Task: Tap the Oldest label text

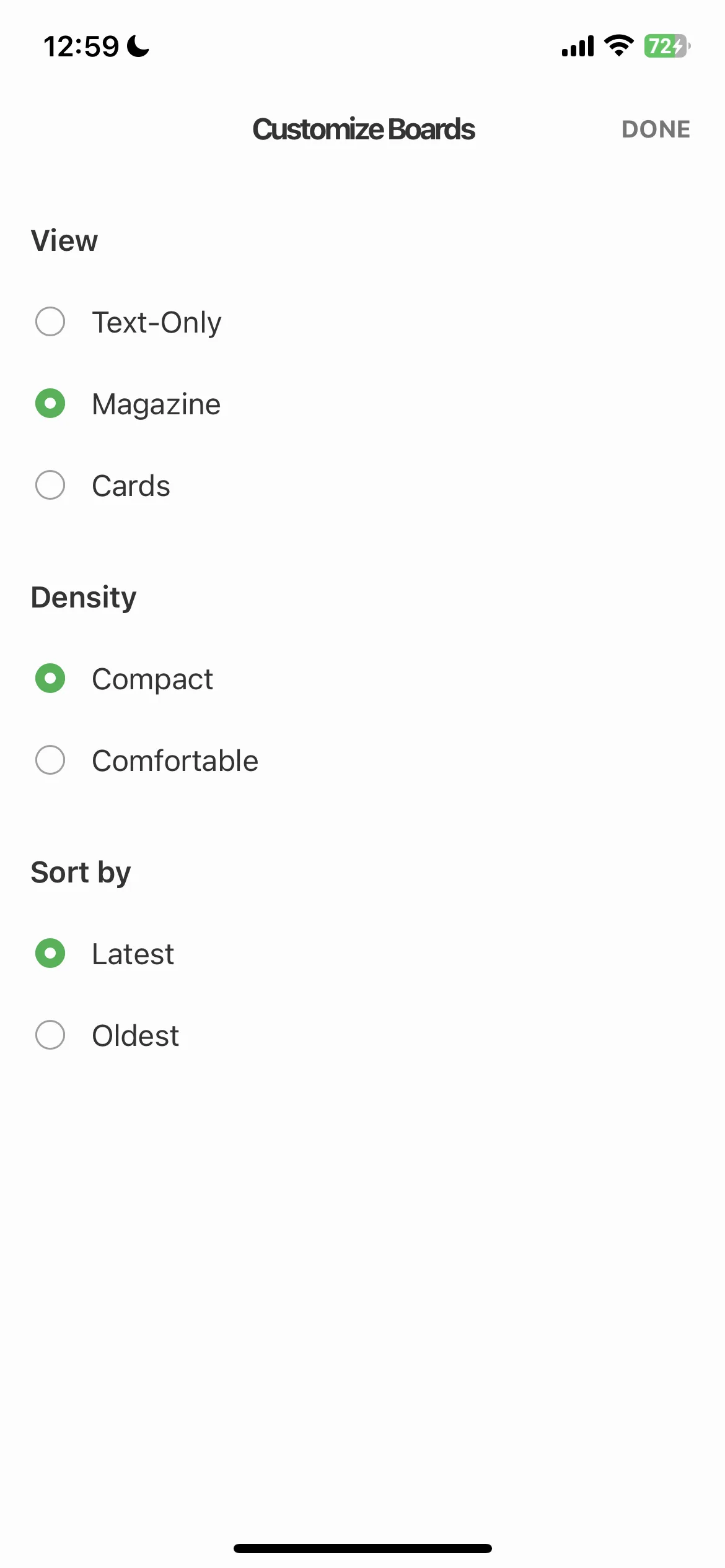Action: click(136, 1036)
